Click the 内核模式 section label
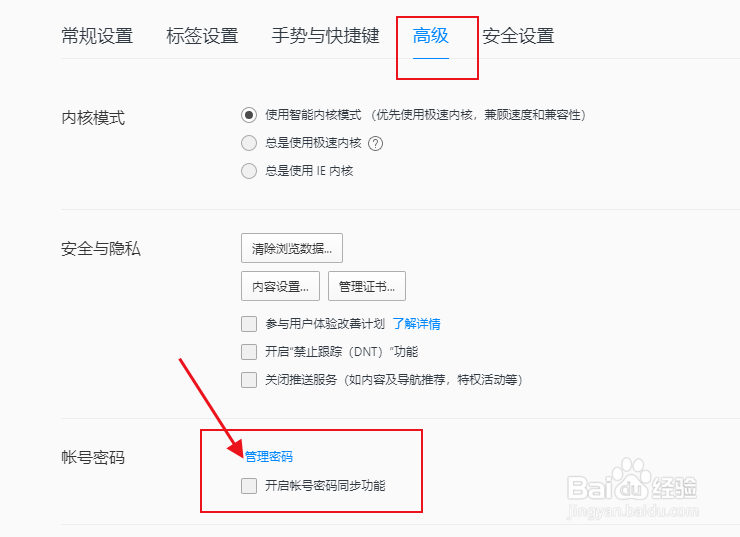The width and height of the screenshot is (740, 537). tap(93, 117)
